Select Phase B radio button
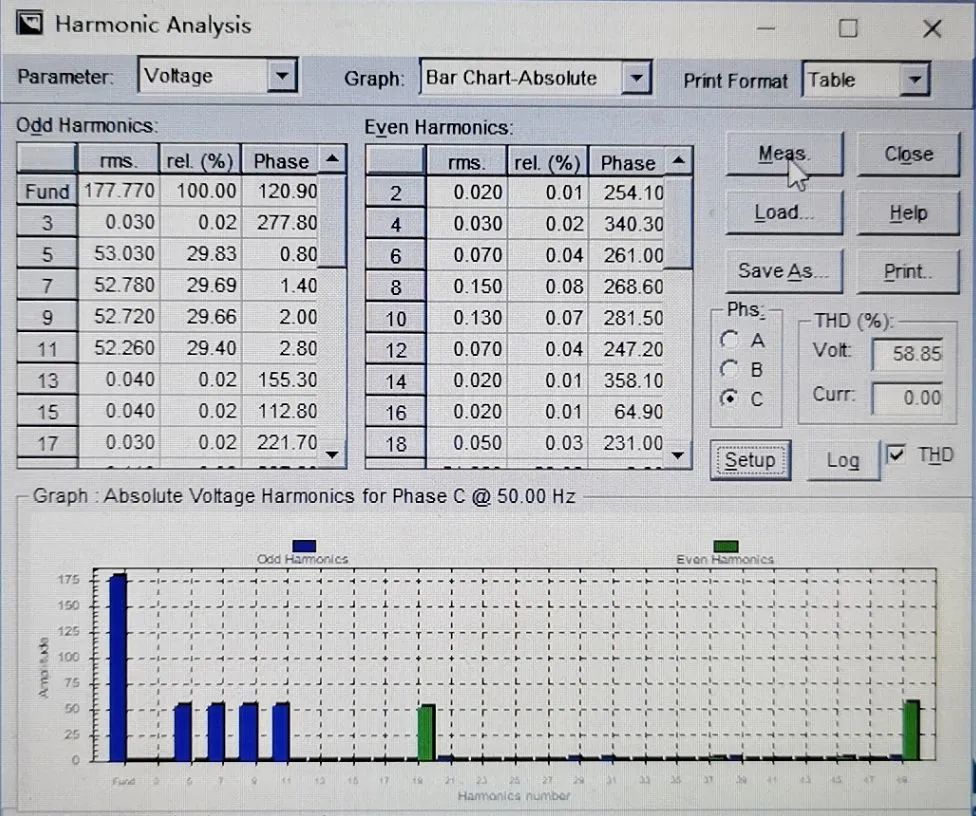976x816 pixels. click(x=731, y=369)
